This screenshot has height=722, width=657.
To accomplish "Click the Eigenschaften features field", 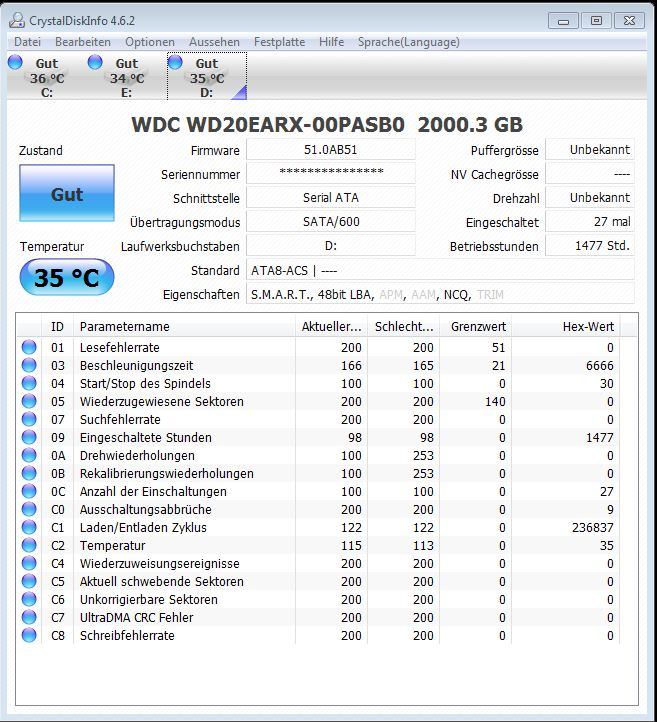I will (x=440, y=294).
